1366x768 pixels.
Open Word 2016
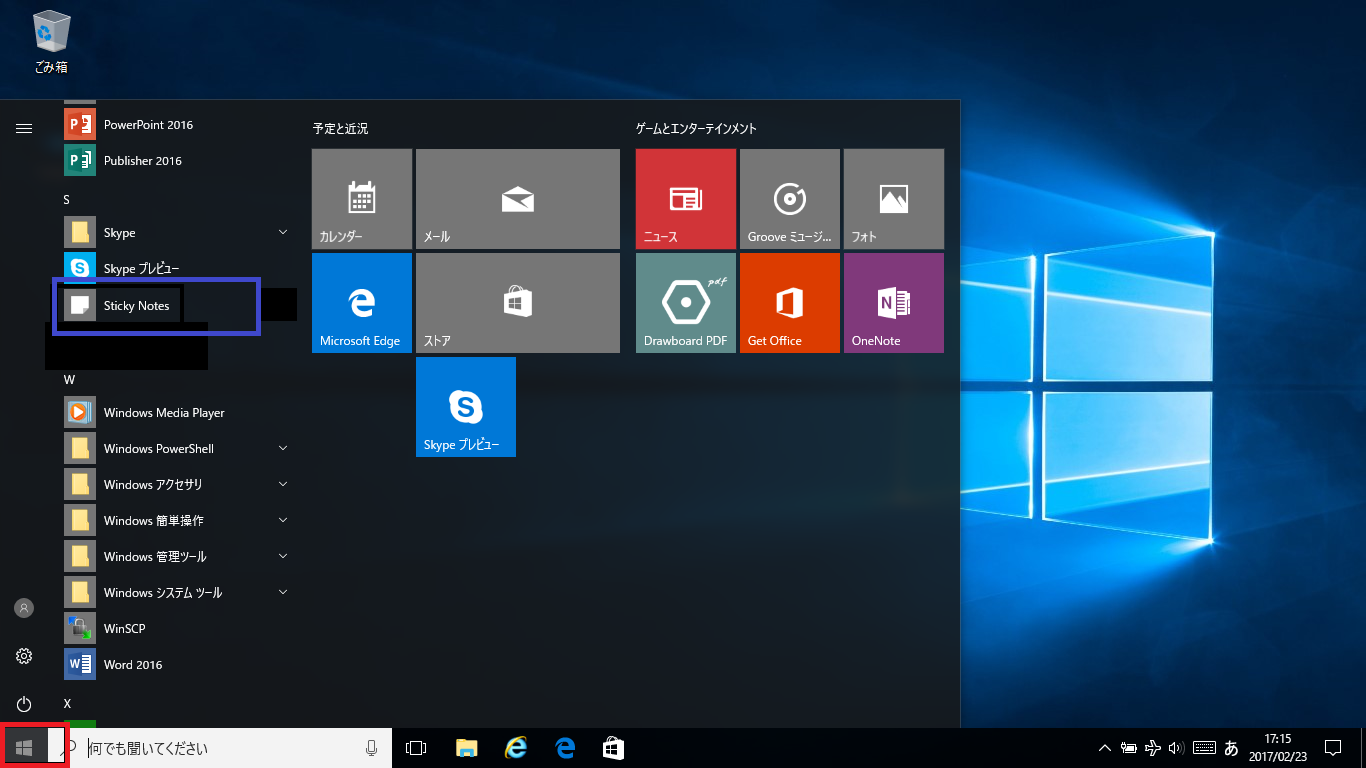(x=176, y=665)
